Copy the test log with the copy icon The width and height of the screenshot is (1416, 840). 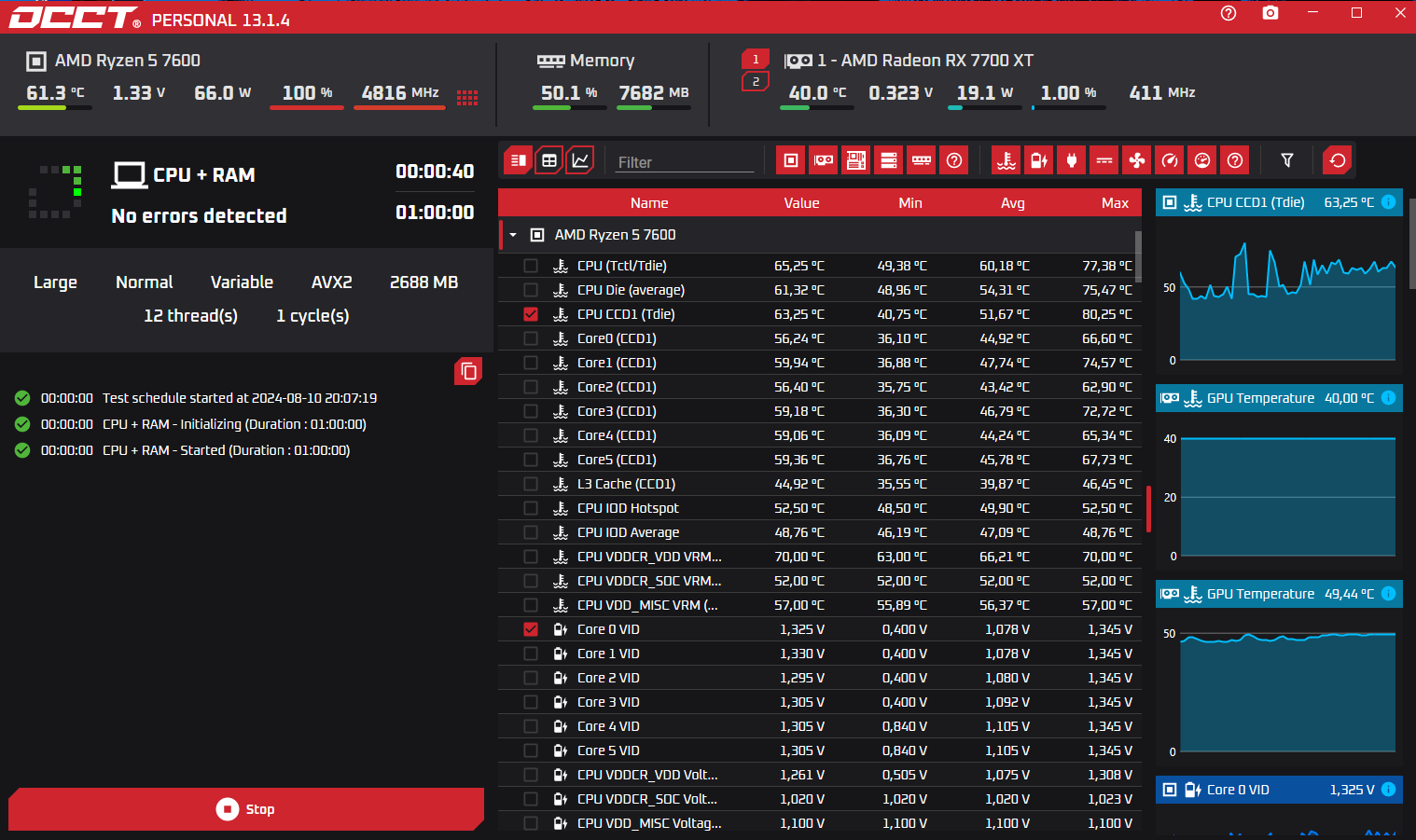[x=468, y=371]
